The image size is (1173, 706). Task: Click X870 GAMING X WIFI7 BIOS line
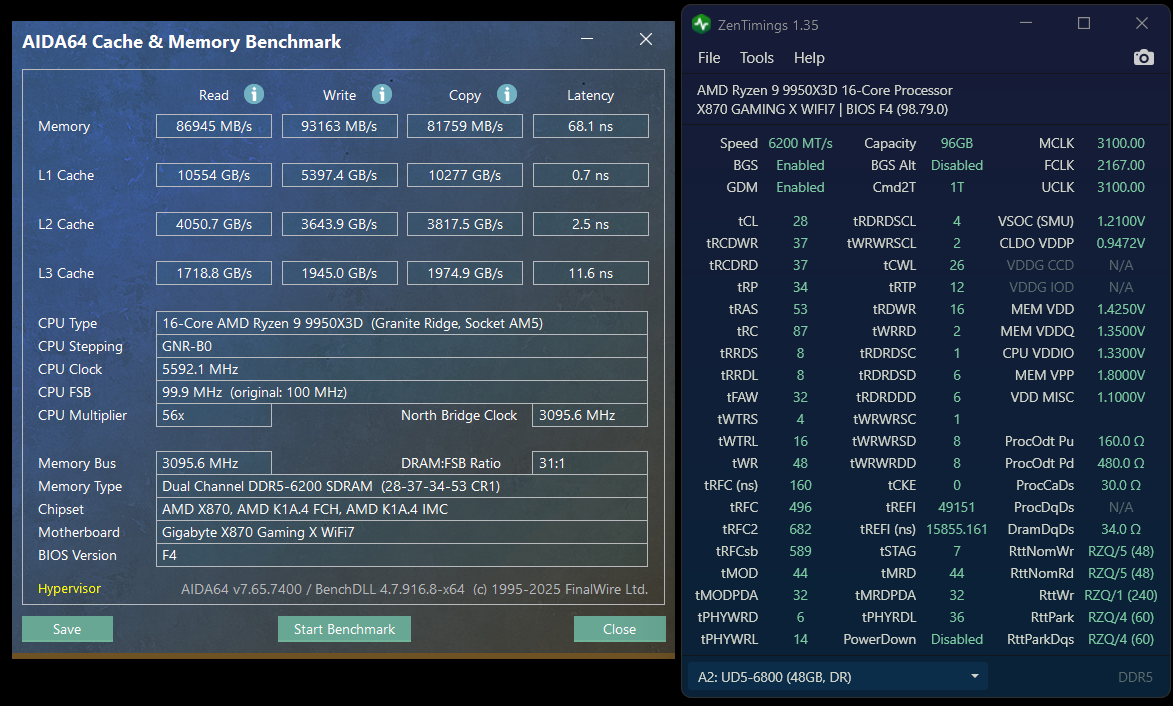pyautogui.click(x=822, y=109)
